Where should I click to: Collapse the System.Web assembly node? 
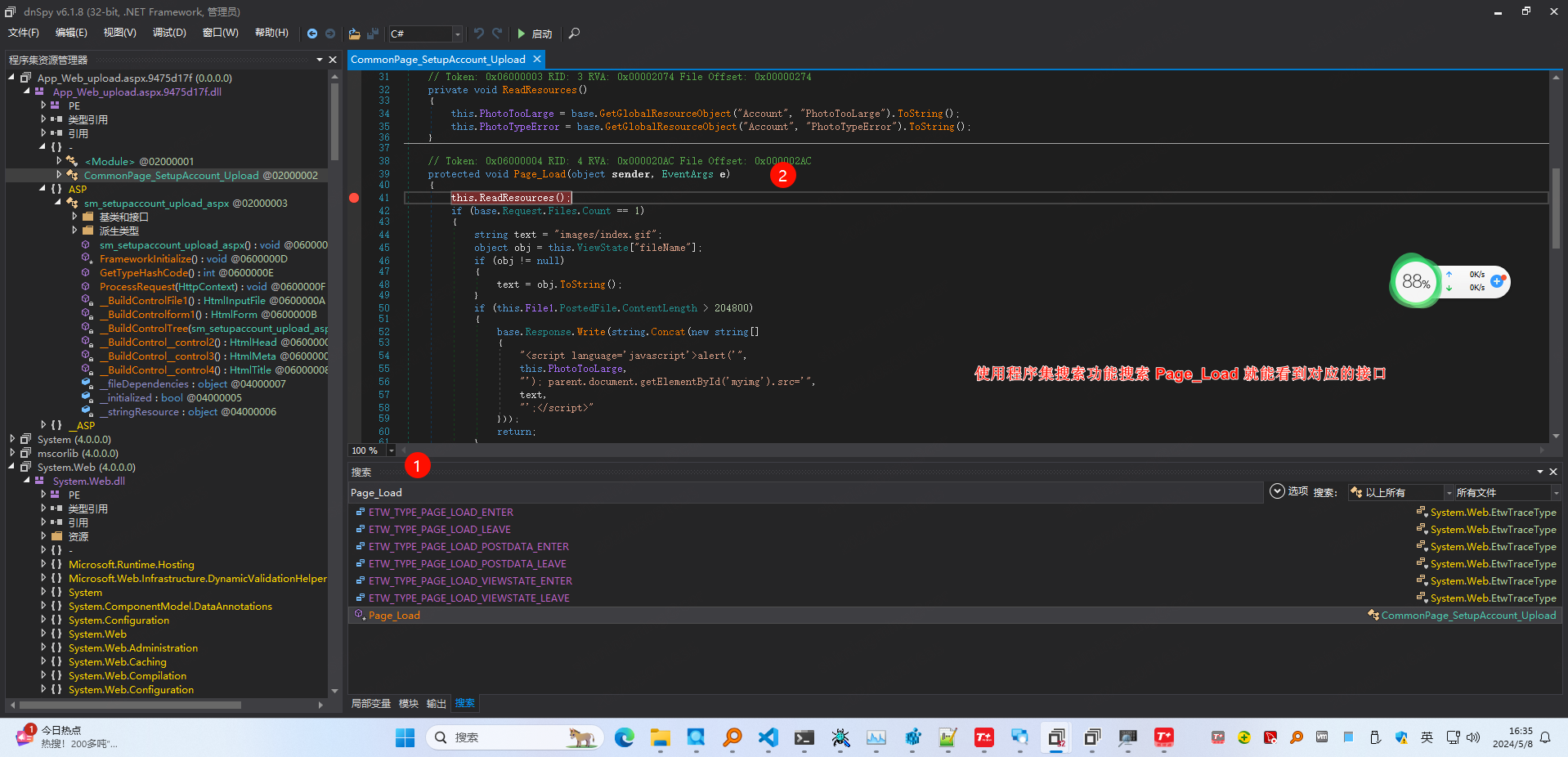point(12,467)
